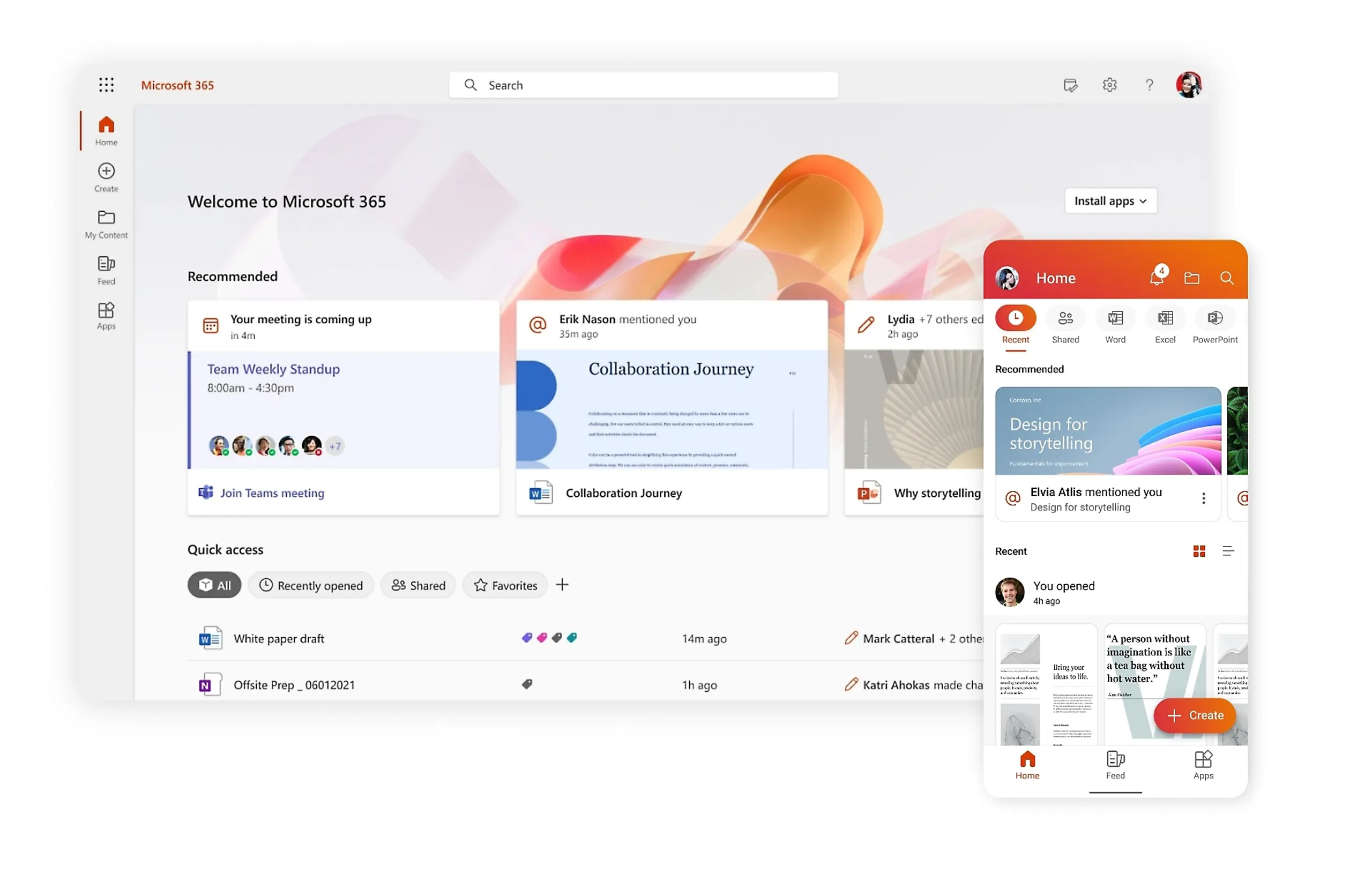Open the Collaboration Journey document preview

(x=672, y=410)
